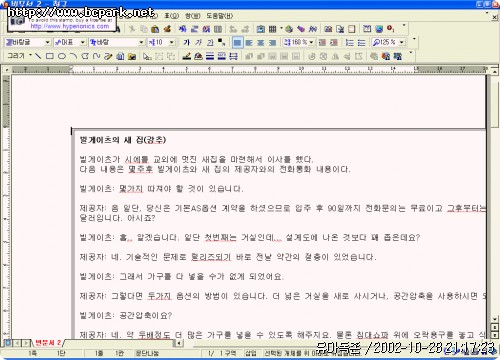The height and width of the screenshot is (360, 500).
Task: Click the horizontal scrollbar left arrow
Action: (179, 343)
